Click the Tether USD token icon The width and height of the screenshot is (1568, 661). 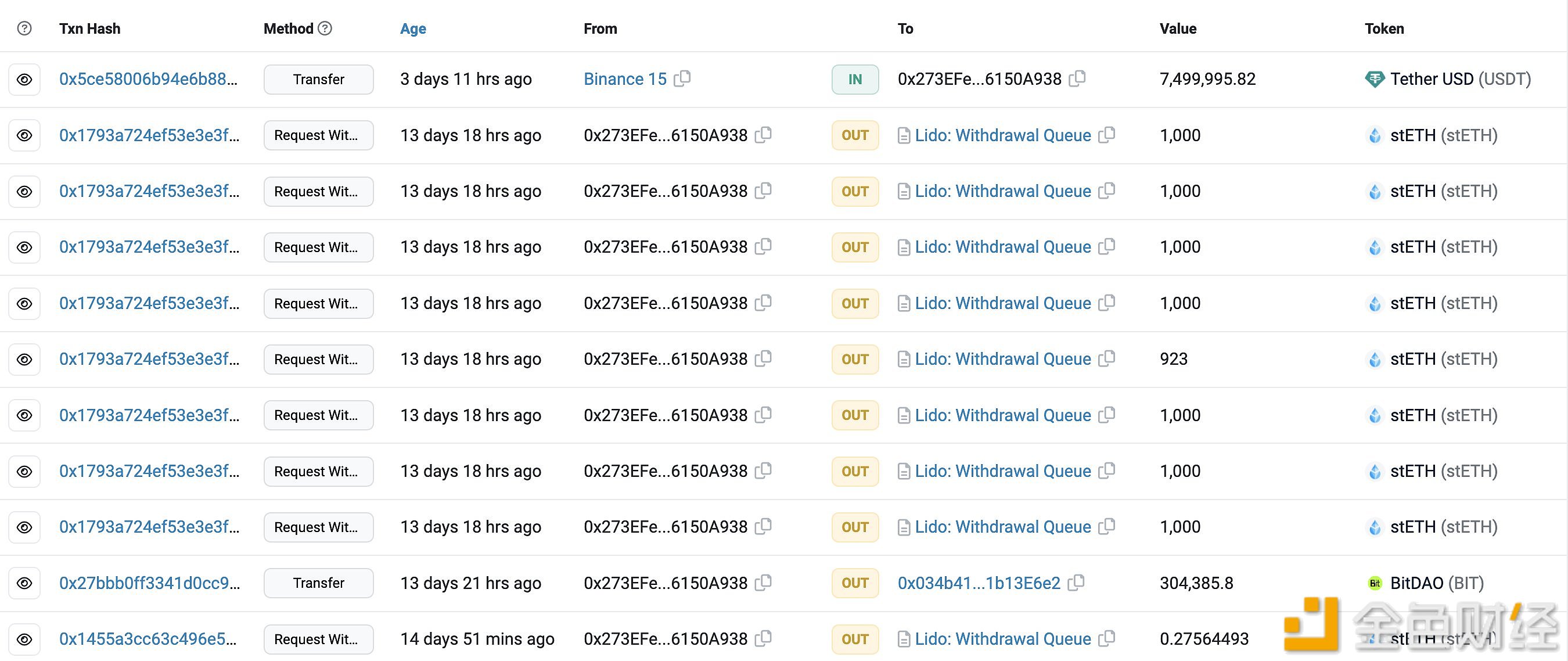coord(1375,79)
